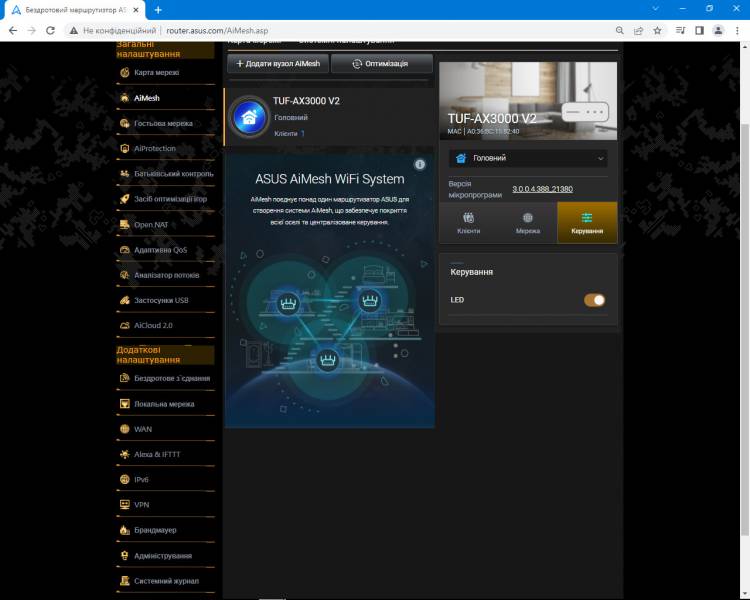750x600 pixels.
Task: Open Застосунки USB icon
Action: click(x=124, y=300)
